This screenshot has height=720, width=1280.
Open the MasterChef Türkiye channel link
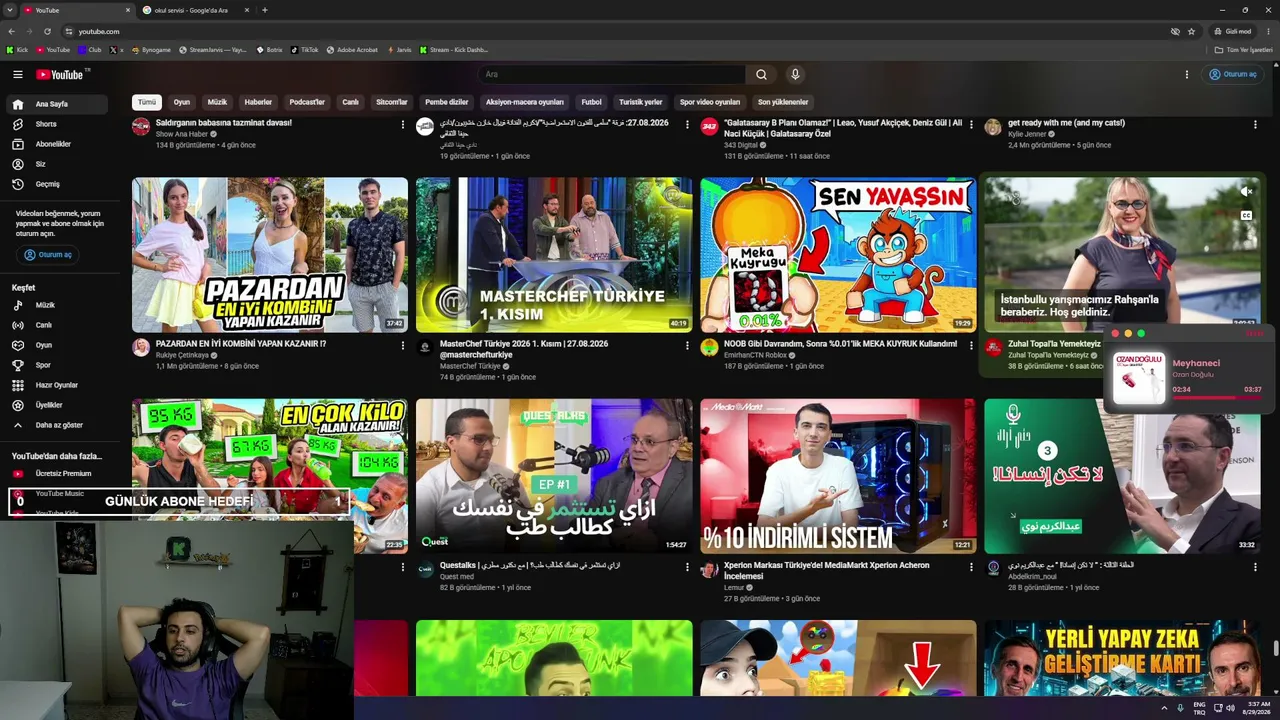click(x=470, y=366)
